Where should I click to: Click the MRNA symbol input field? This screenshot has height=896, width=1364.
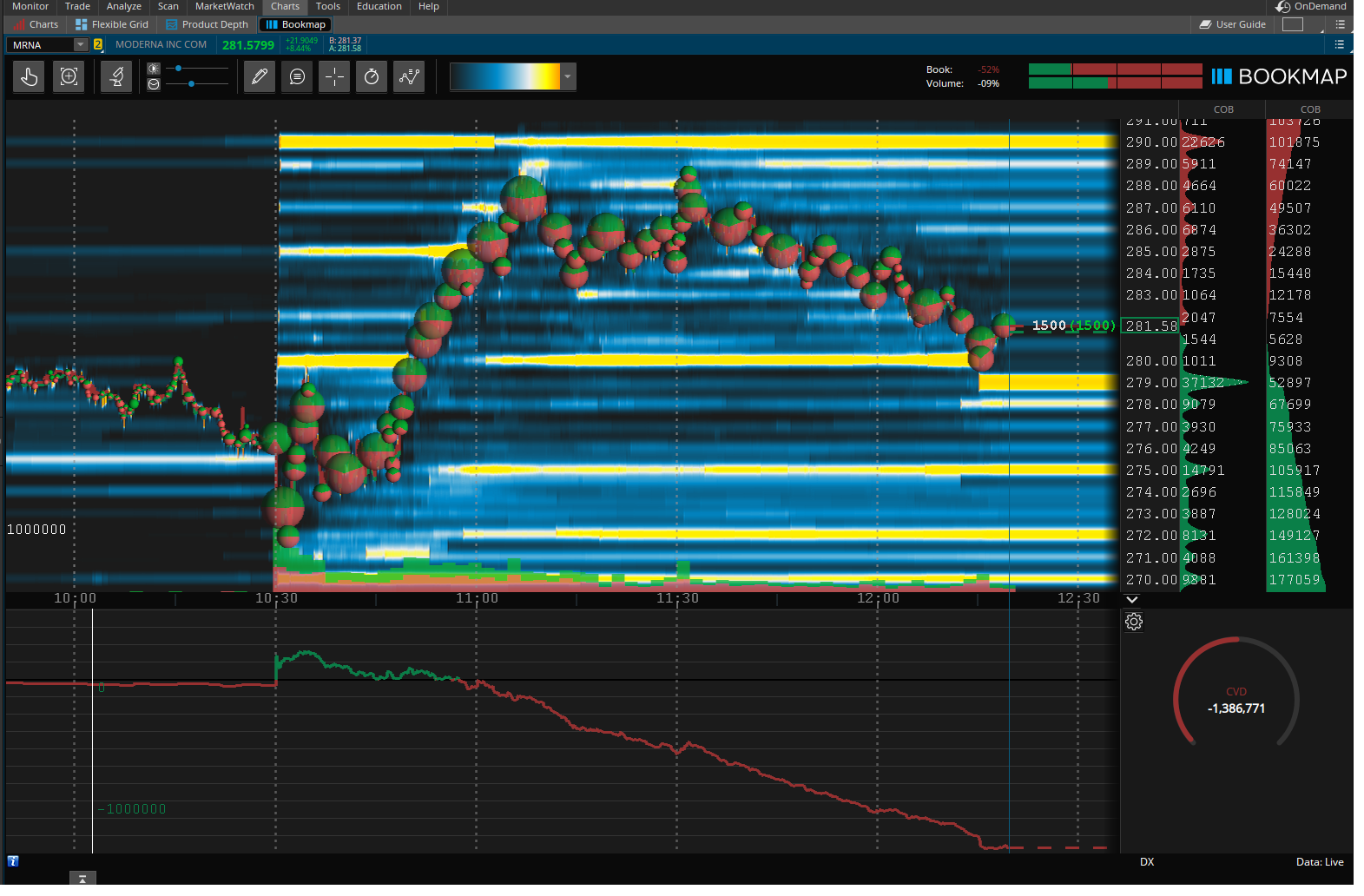41,44
